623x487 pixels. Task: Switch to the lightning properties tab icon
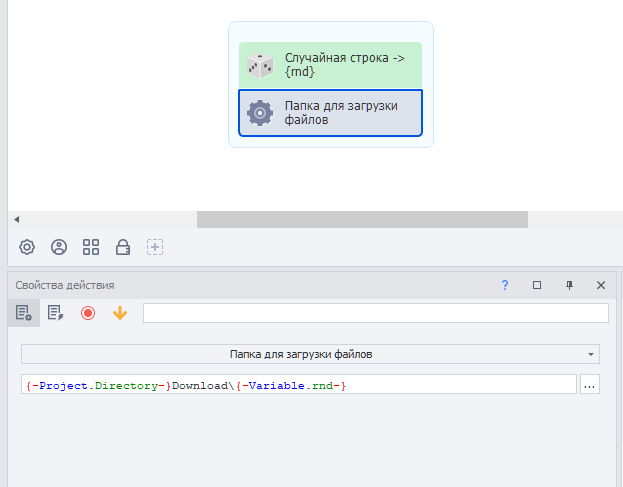(56, 313)
